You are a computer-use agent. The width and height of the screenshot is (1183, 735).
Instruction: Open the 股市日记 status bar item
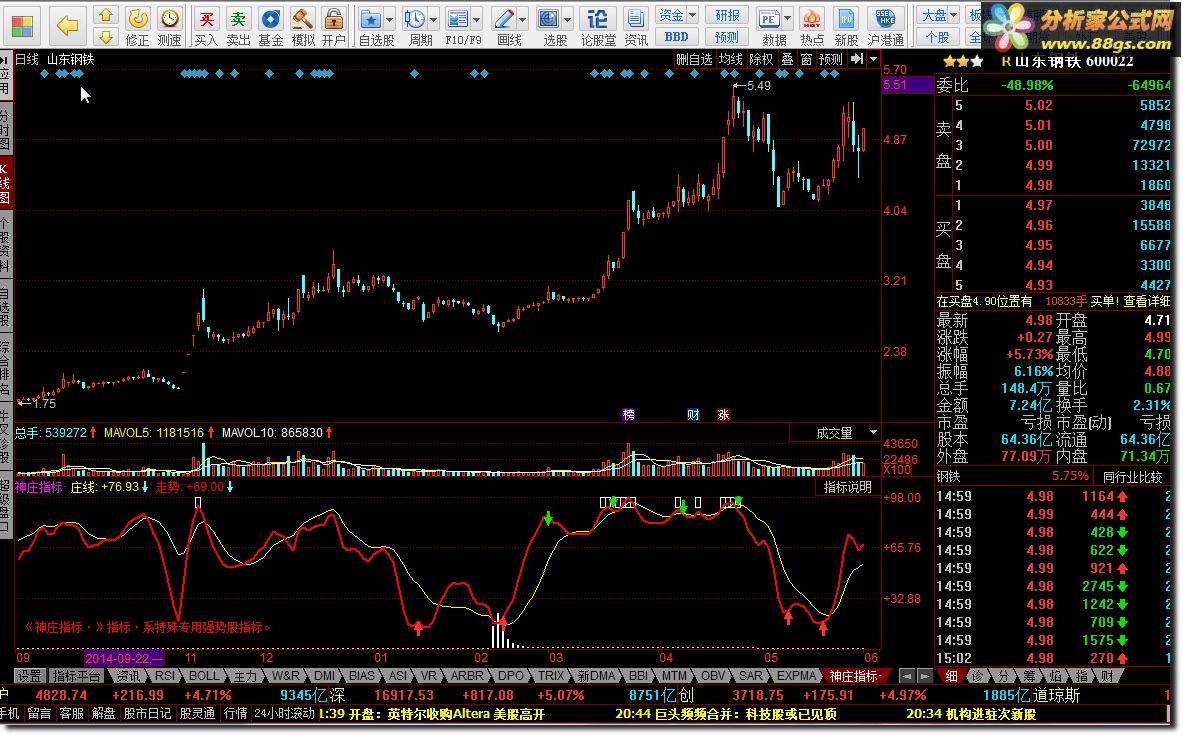click(x=146, y=713)
